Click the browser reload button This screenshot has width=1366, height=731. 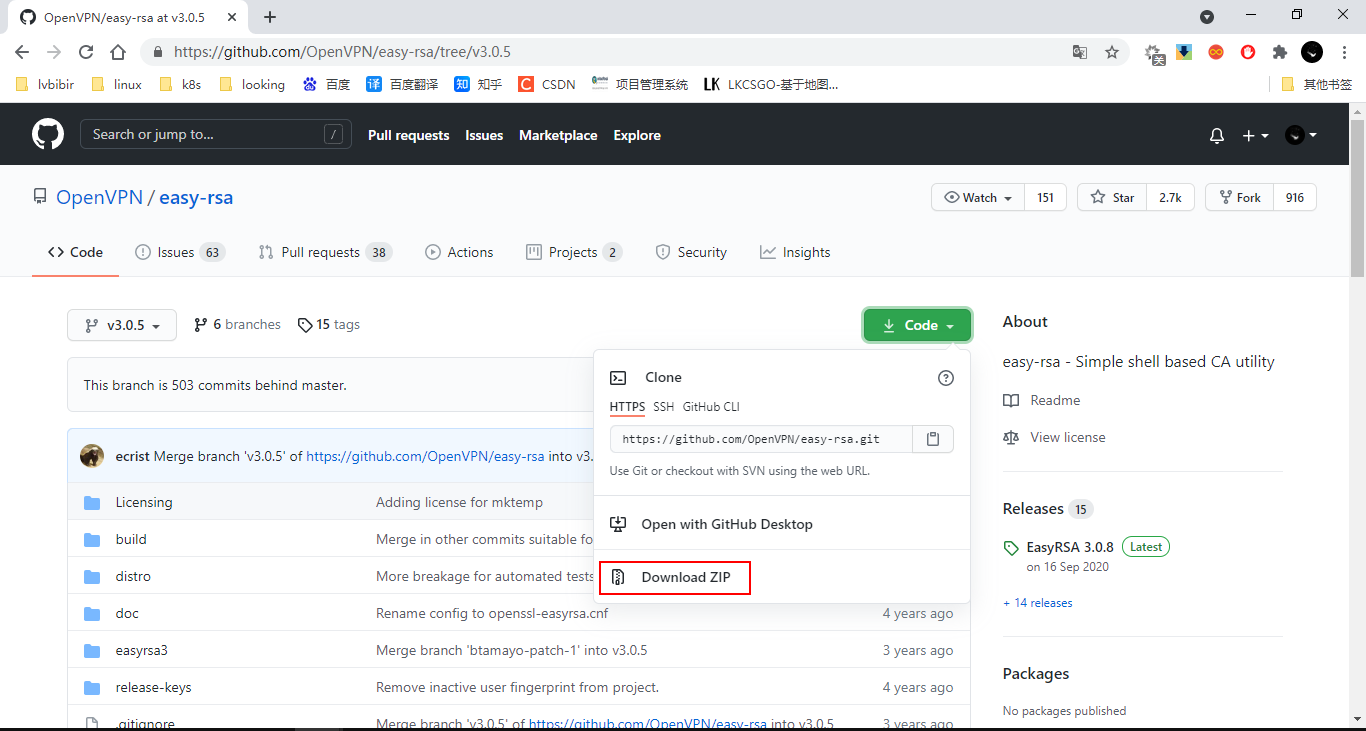[86, 52]
